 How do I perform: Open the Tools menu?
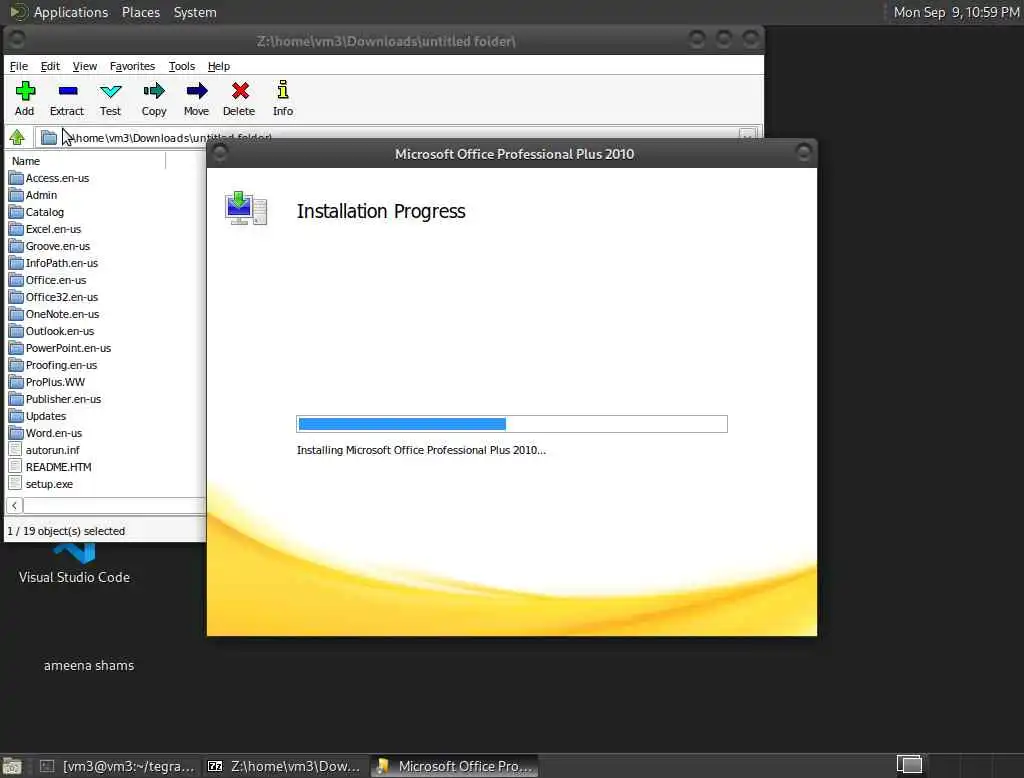tap(182, 66)
